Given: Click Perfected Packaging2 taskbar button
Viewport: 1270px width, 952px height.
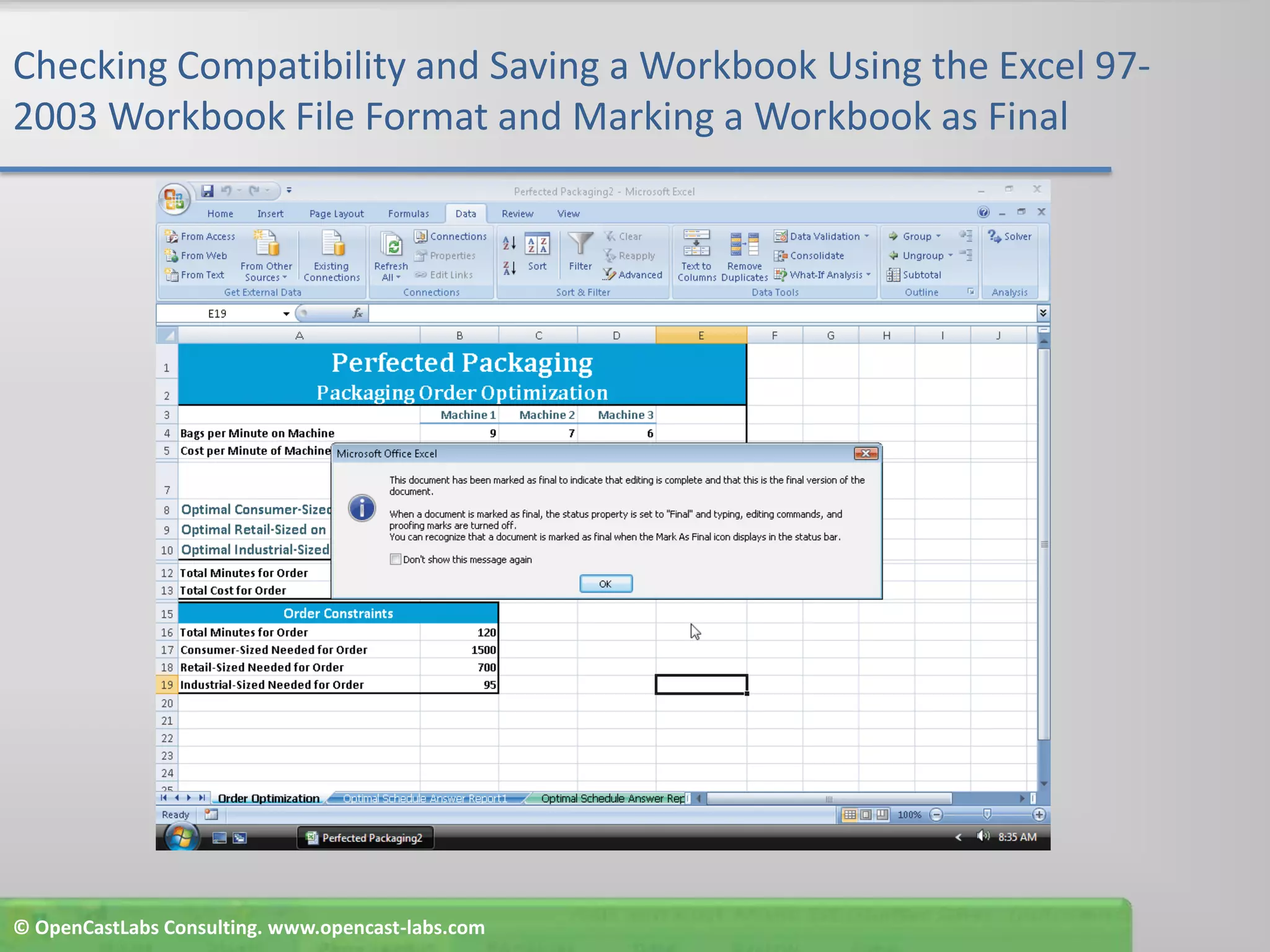Looking at the screenshot, I should click(x=365, y=838).
